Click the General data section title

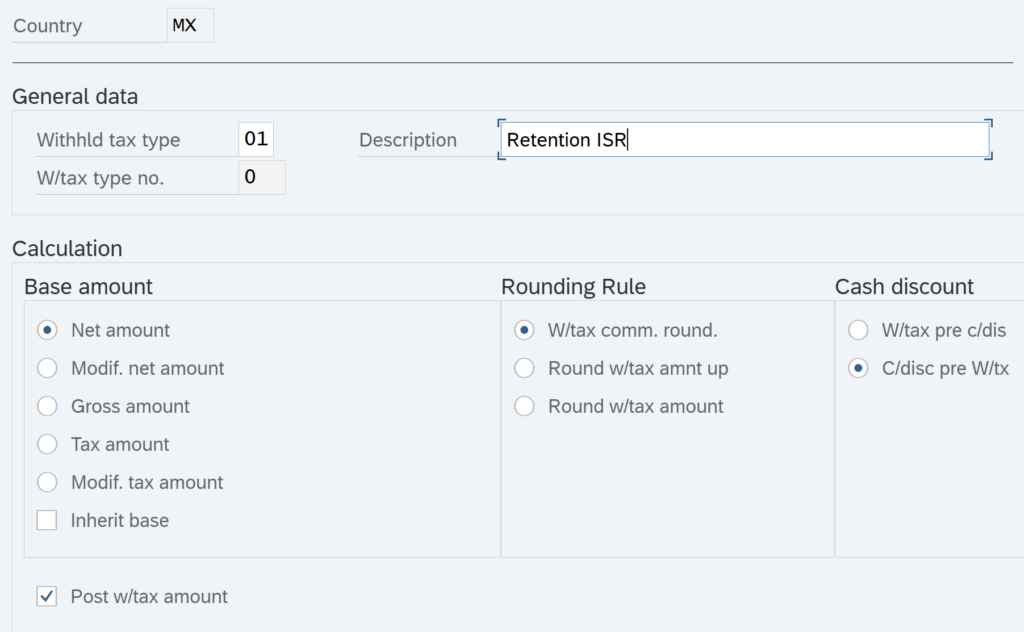coord(75,97)
